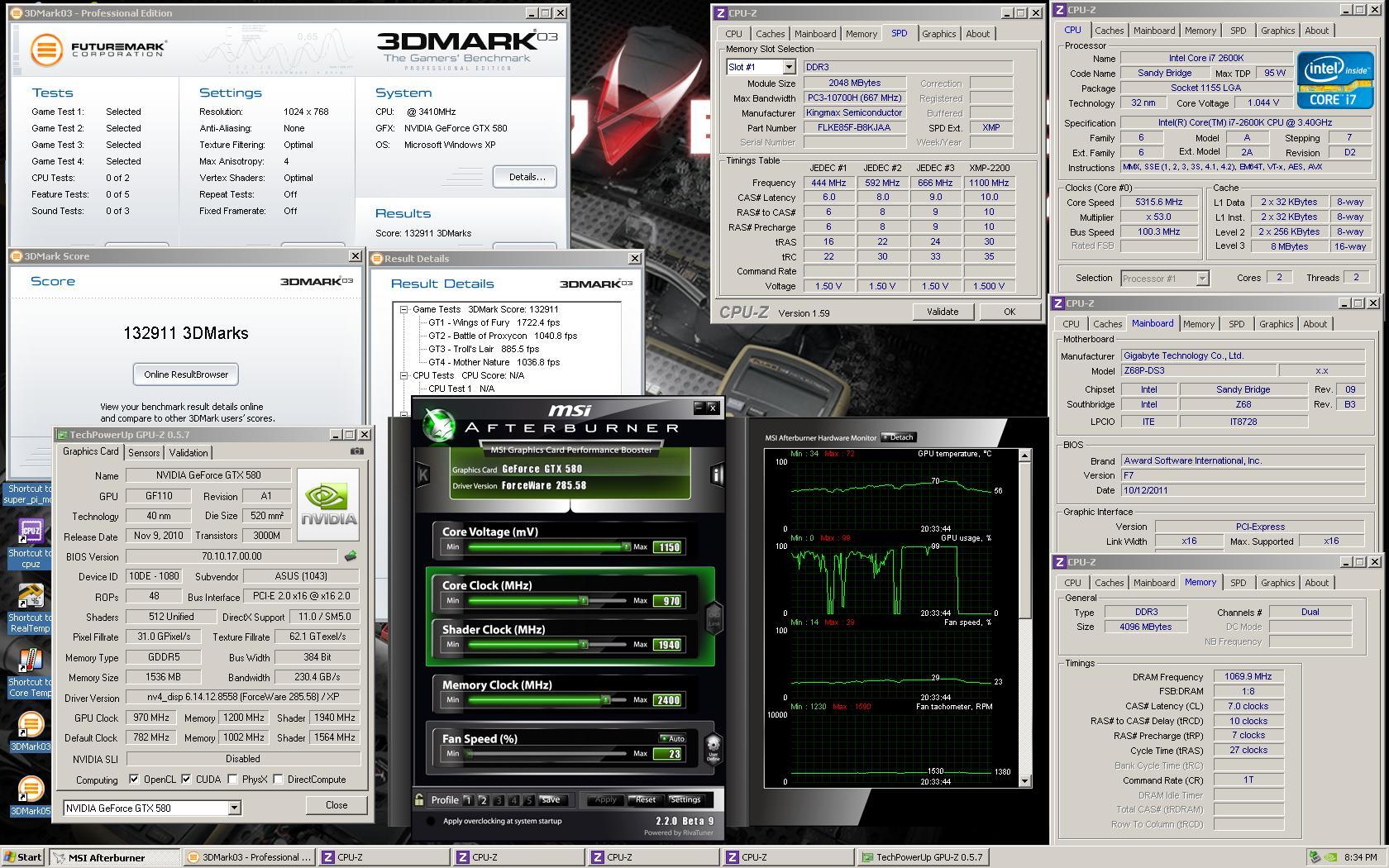Click the Core Clock value field 970

(x=667, y=601)
